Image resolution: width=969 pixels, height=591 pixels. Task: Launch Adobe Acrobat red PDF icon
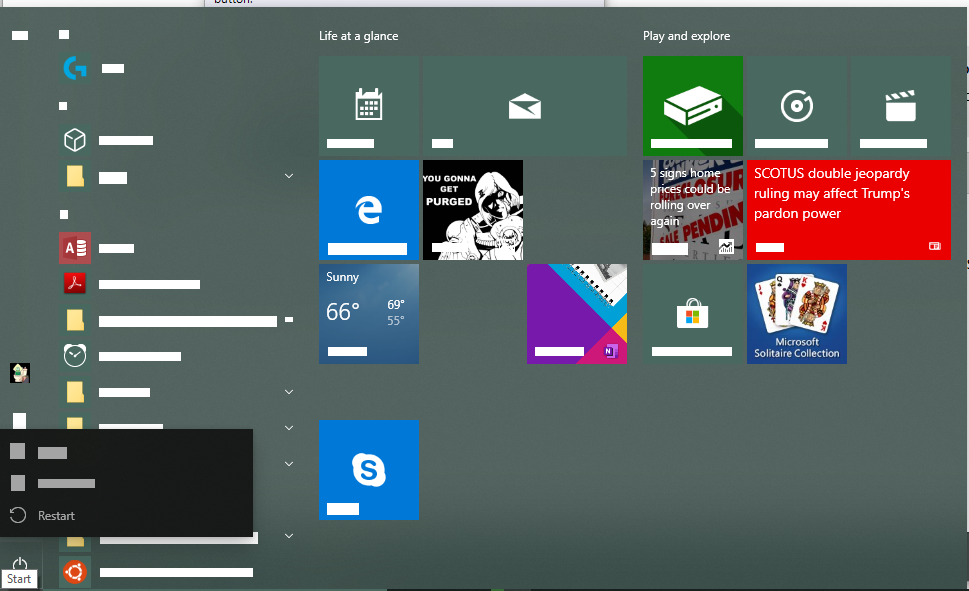[75, 284]
